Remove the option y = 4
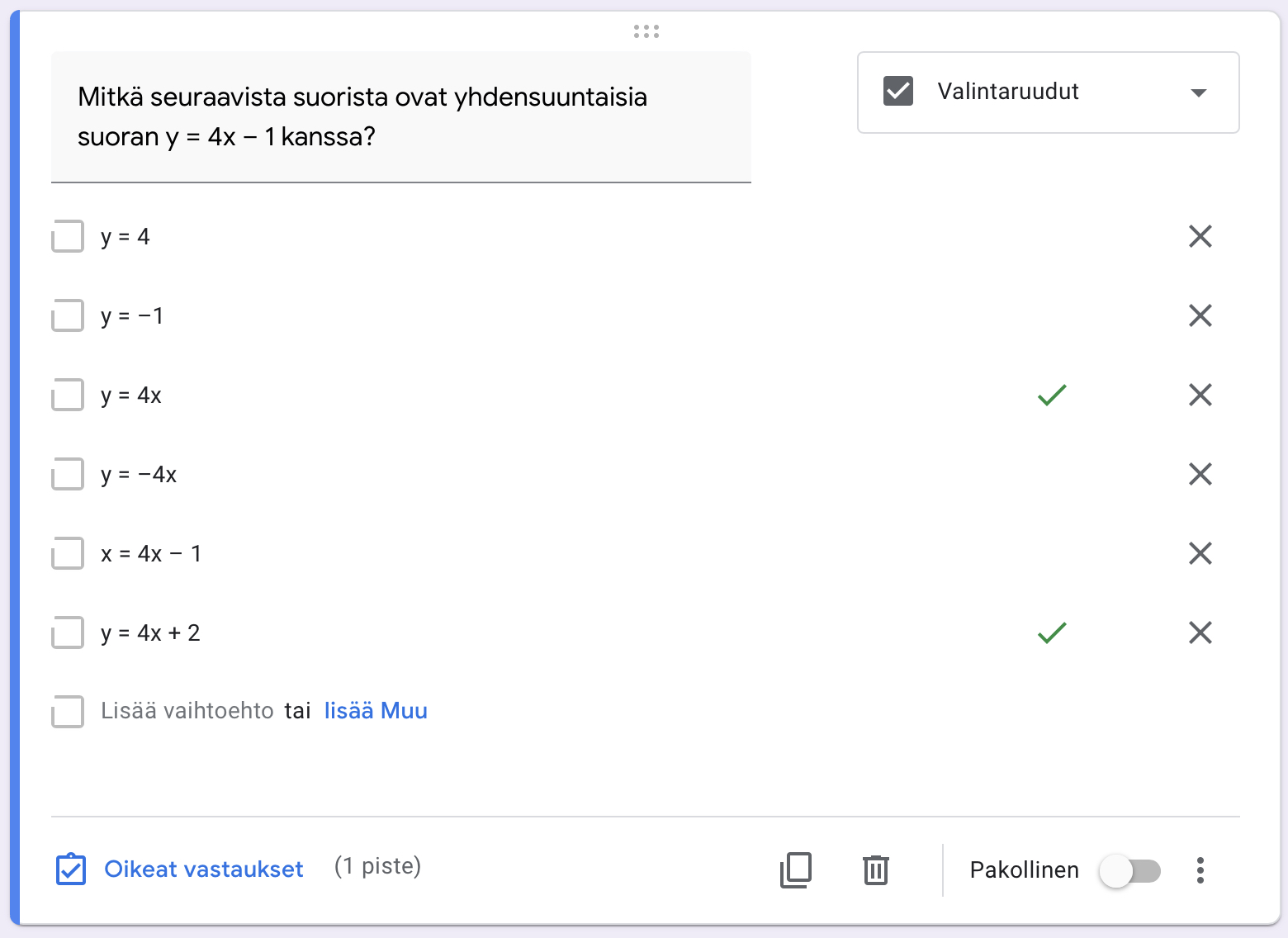Screen dimensions: 1288x938 (1200, 237)
